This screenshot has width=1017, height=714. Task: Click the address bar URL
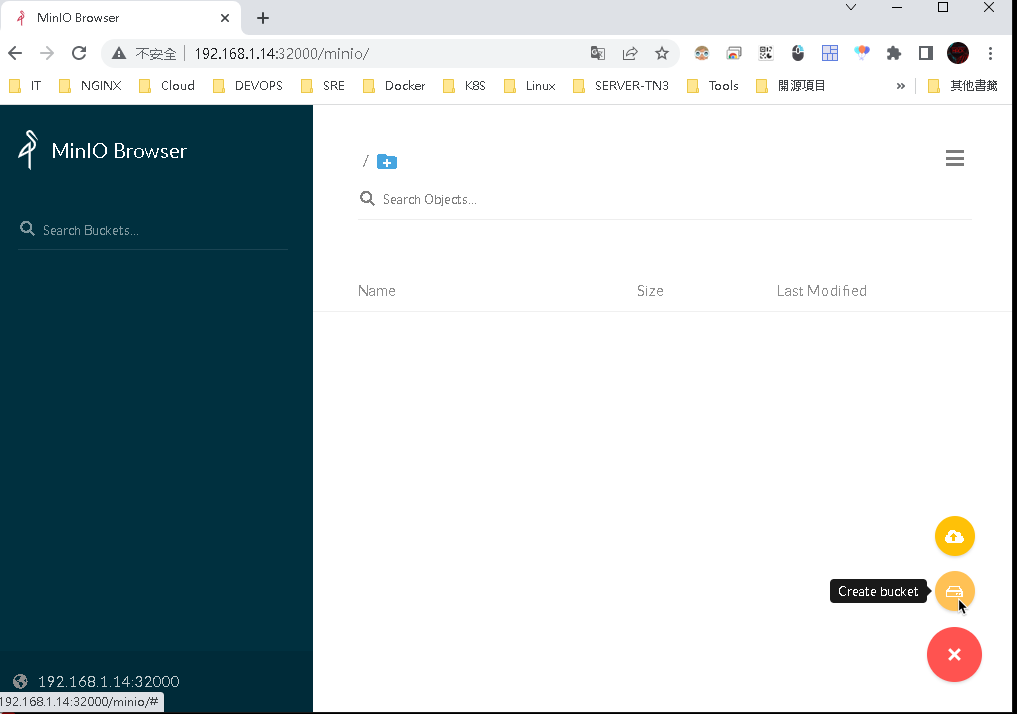pyautogui.click(x=281, y=53)
